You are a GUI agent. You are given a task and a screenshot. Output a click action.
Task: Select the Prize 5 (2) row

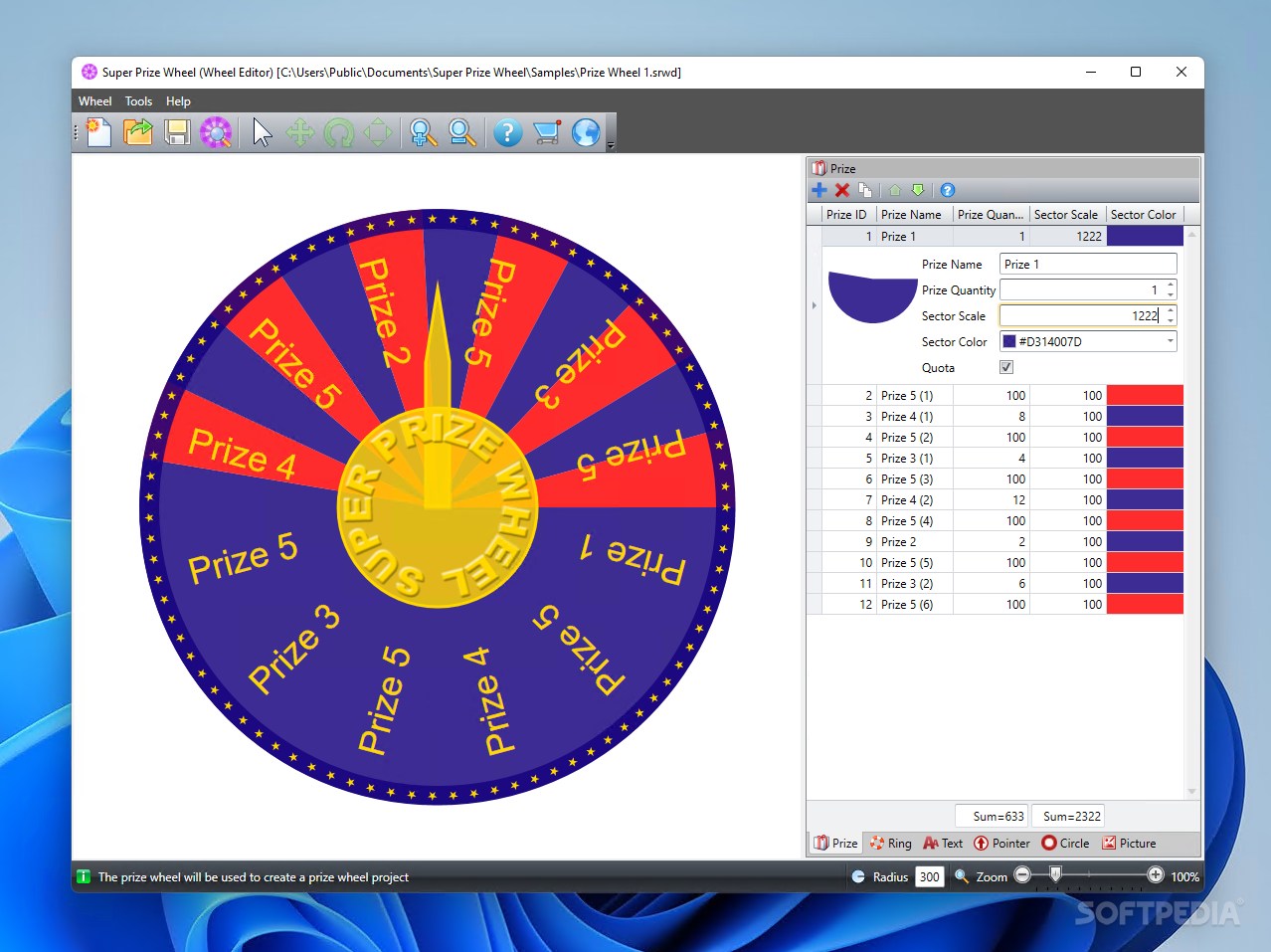tap(996, 437)
